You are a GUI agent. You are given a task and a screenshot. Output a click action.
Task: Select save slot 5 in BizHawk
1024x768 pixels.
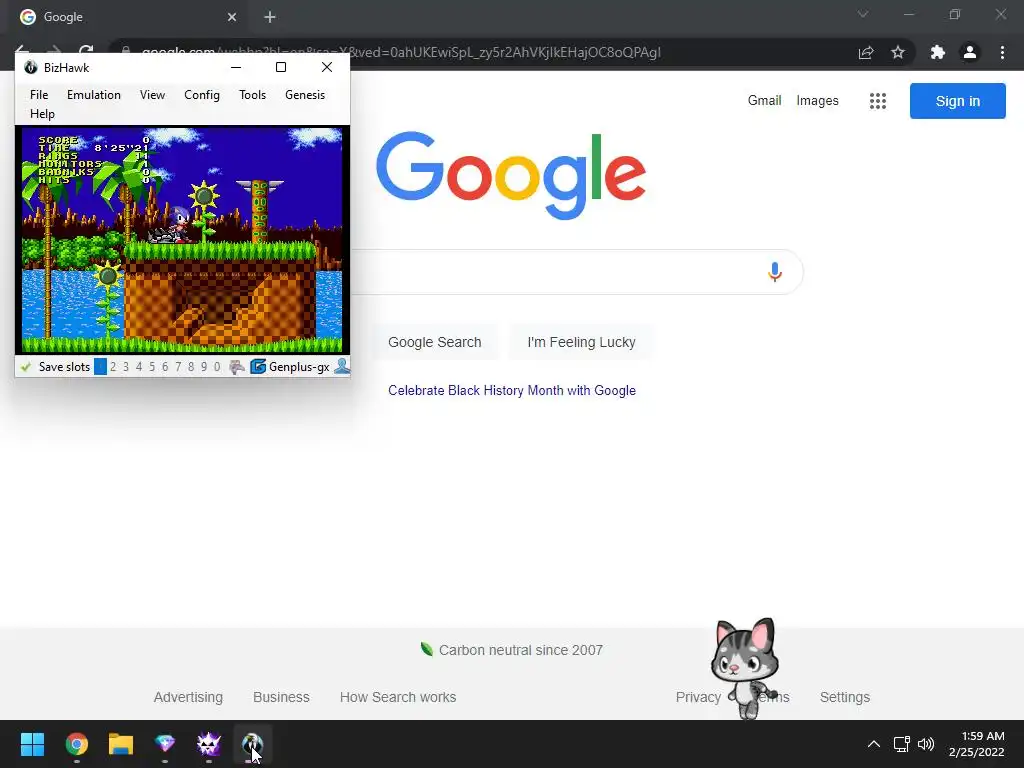152,367
